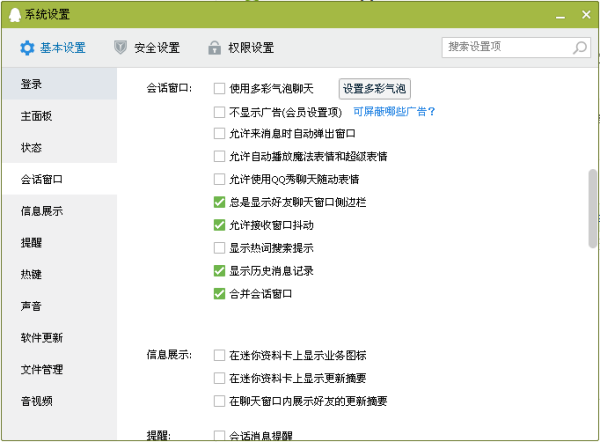The width and height of the screenshot is (600, 442).
Task: Click the 系统设置 window title text
Action: coord(47,15)
